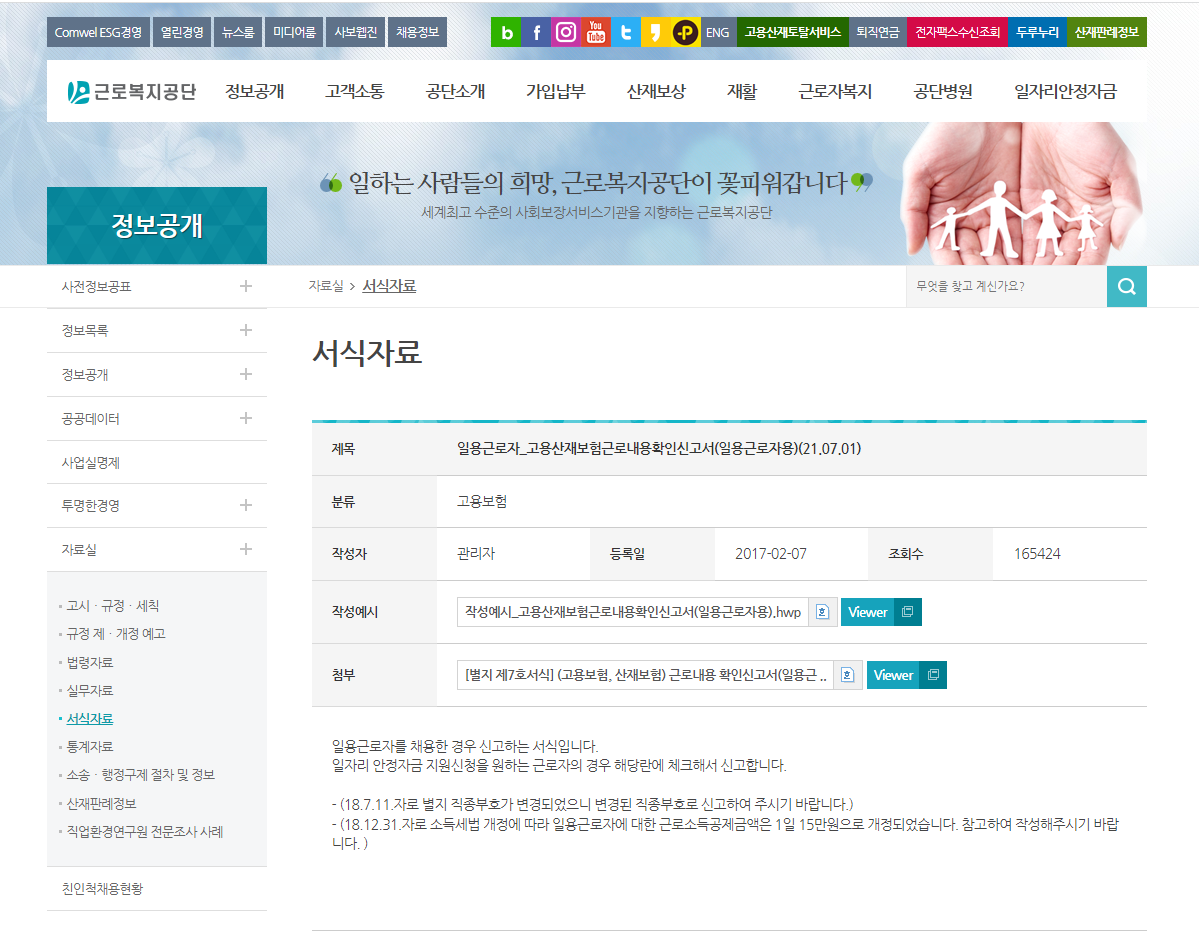The height and width of the screenshot is (945, 1199).
Task: Open 두루누리 link
Action: (x=1037, y=32)
